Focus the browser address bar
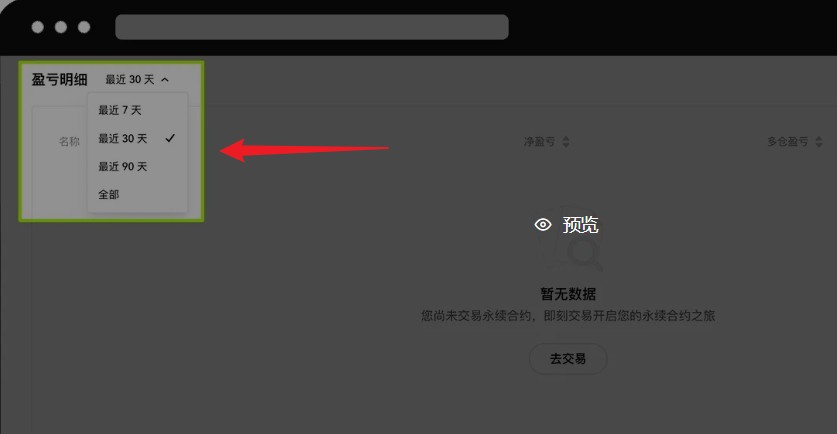This screenshot has height=434, width=837. pyautogui.click(x=312, y=27)
